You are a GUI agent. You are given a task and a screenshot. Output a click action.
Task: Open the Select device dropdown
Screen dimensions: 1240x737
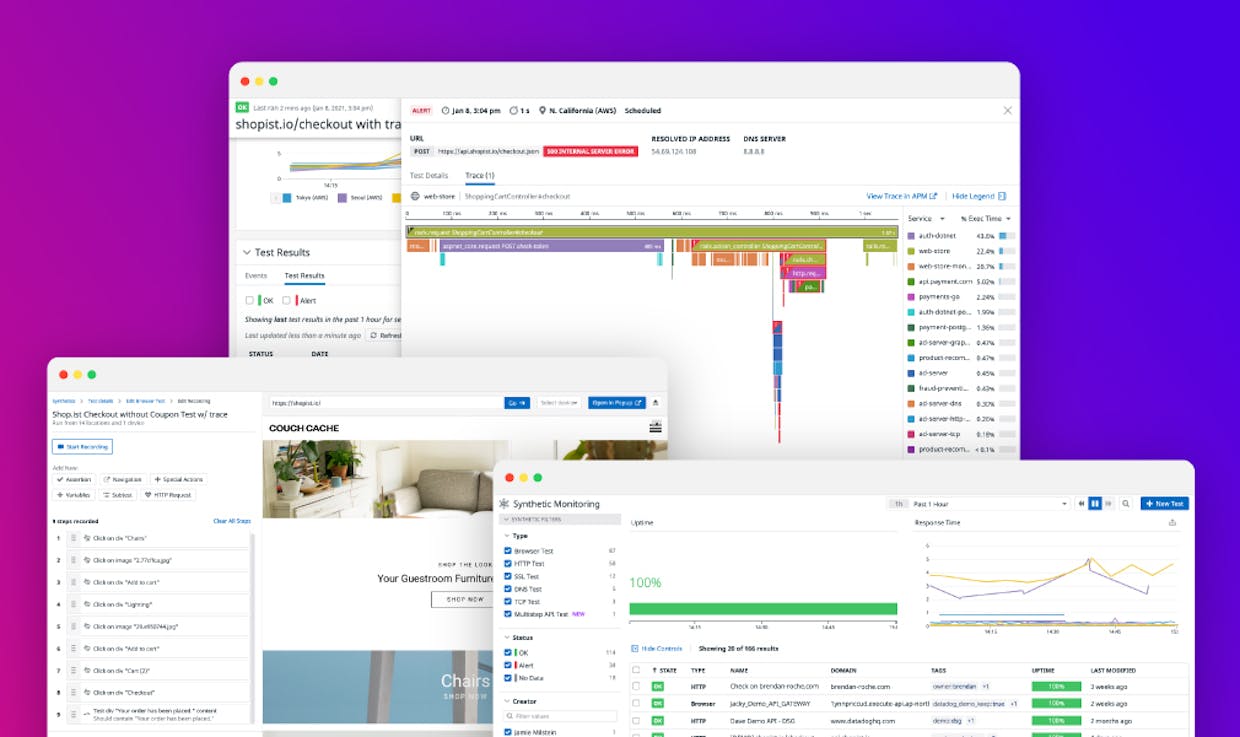(559, 403)
